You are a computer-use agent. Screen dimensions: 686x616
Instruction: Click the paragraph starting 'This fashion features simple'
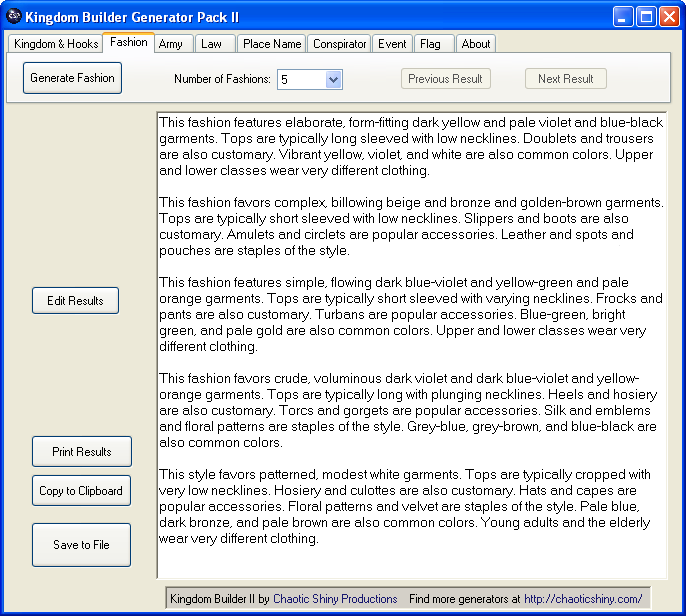(411, 314)
